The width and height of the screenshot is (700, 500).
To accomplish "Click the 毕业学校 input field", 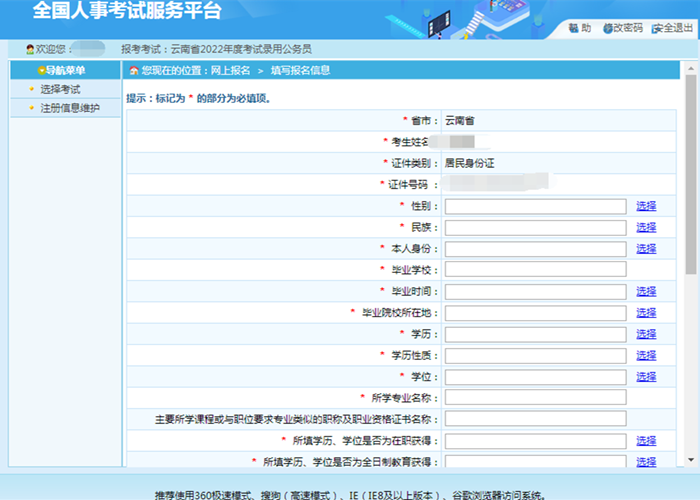I will pos(535,270).
